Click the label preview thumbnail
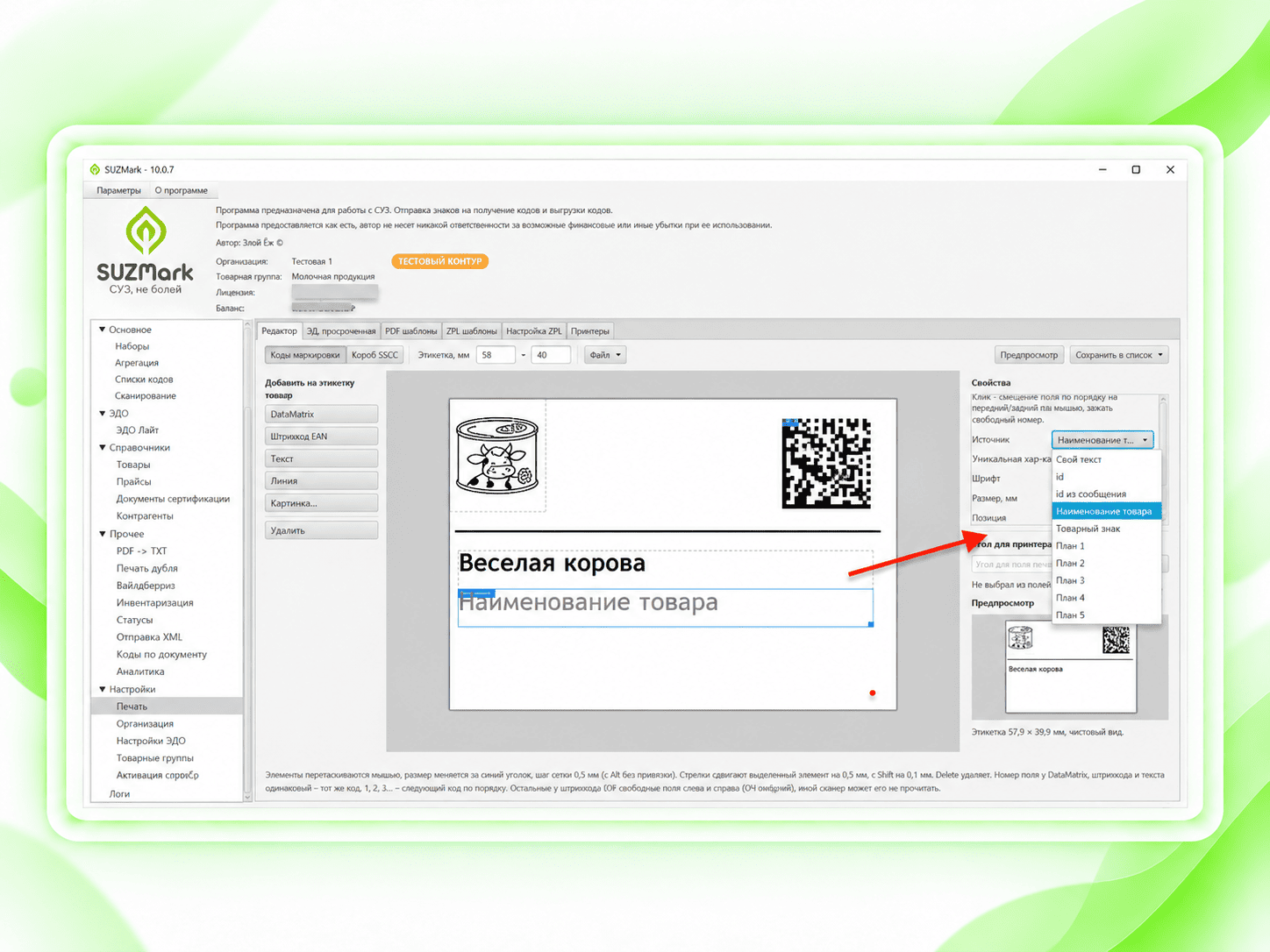The width and height of the screenshot is (1270, 952). tap(1071, 668)
